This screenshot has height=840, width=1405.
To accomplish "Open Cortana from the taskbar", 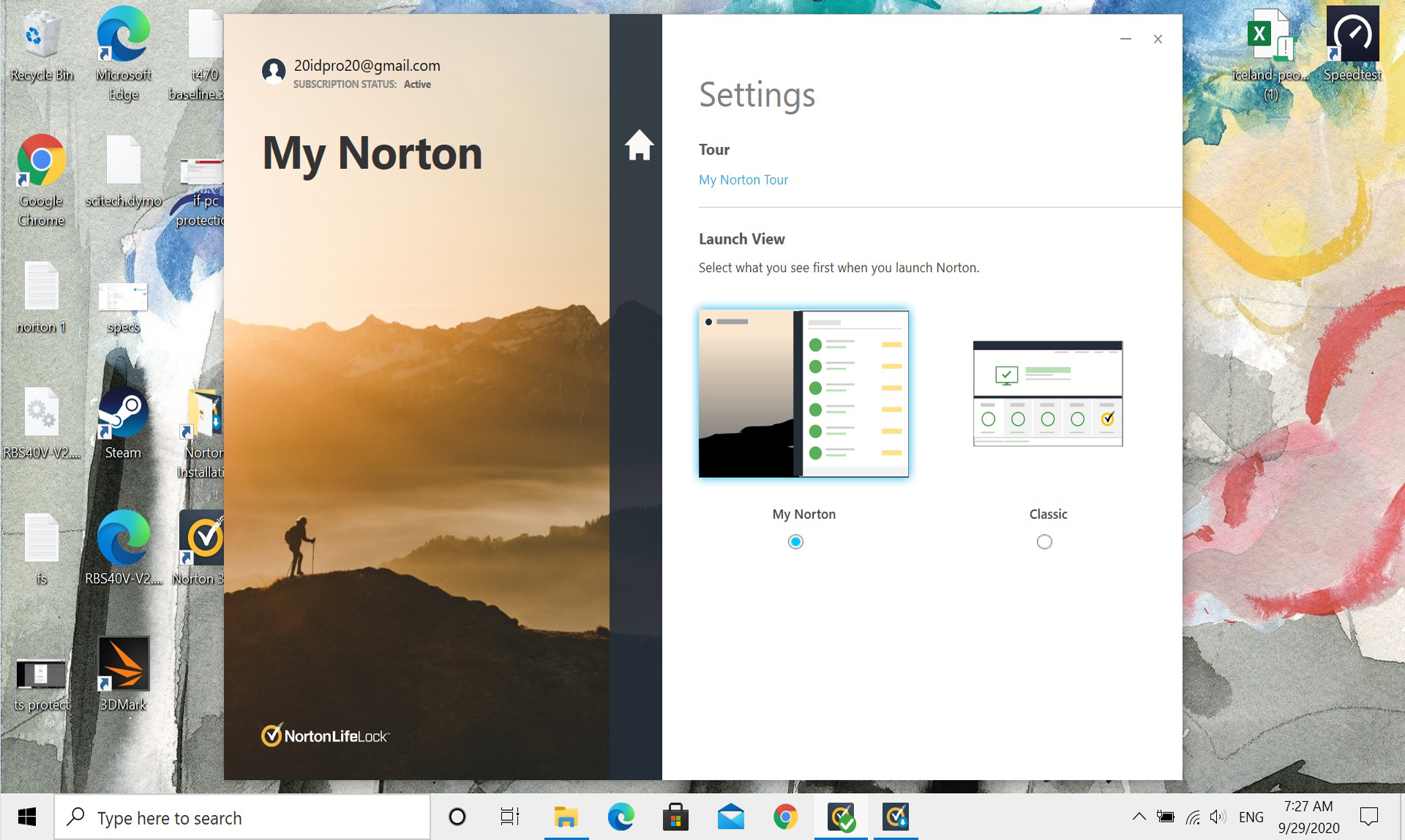I will click(x=457, y=817).
